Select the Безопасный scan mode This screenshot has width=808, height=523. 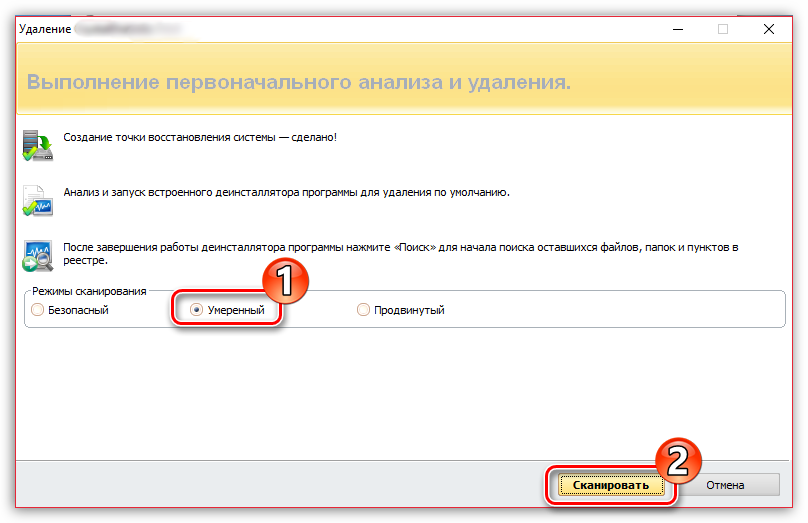point(38,310)
